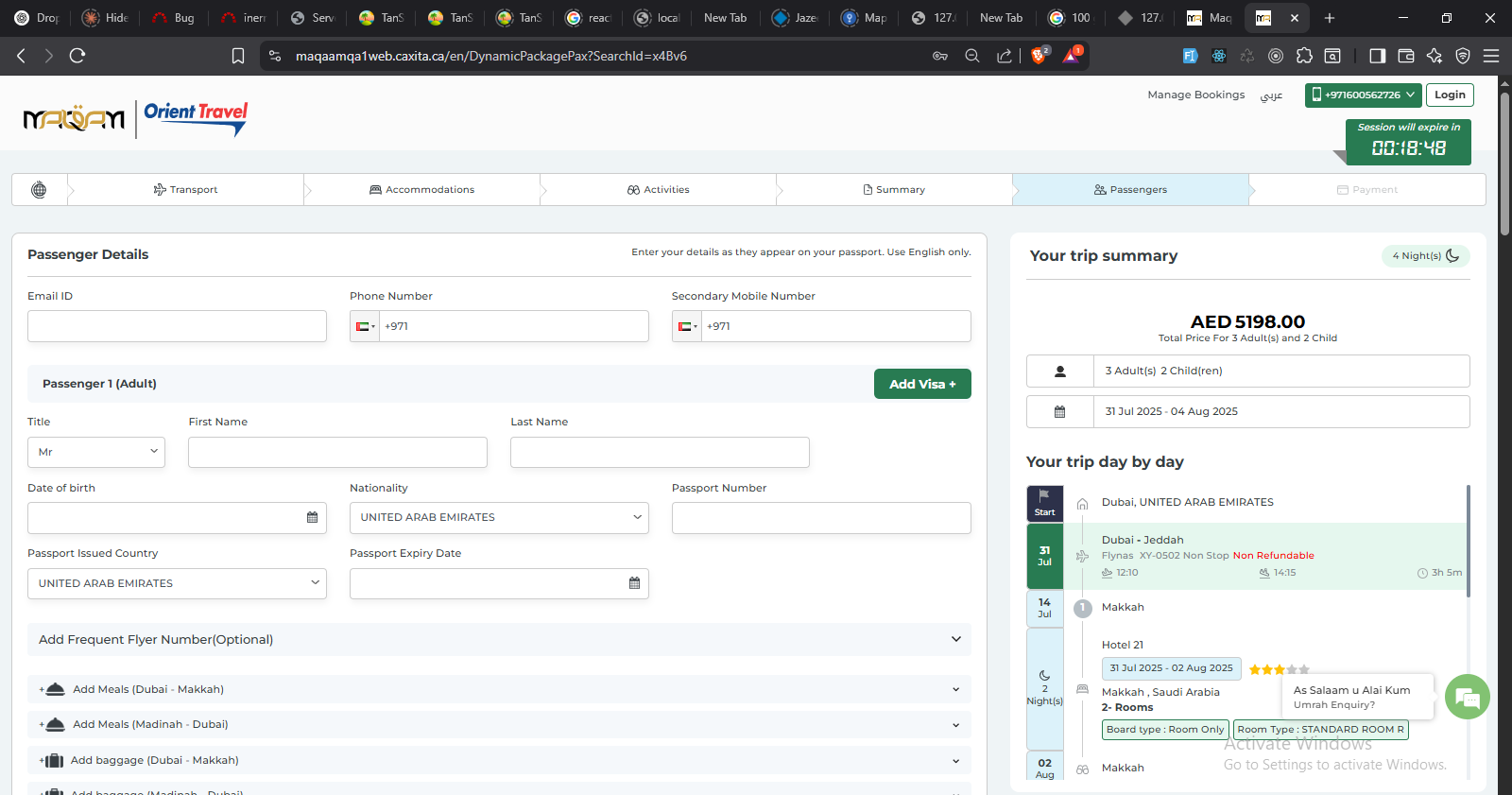This screenshot has height=795, width=1512.
Task: Open the Nationality dropdown
Action: pyautogui.click(x=499, y=518)
